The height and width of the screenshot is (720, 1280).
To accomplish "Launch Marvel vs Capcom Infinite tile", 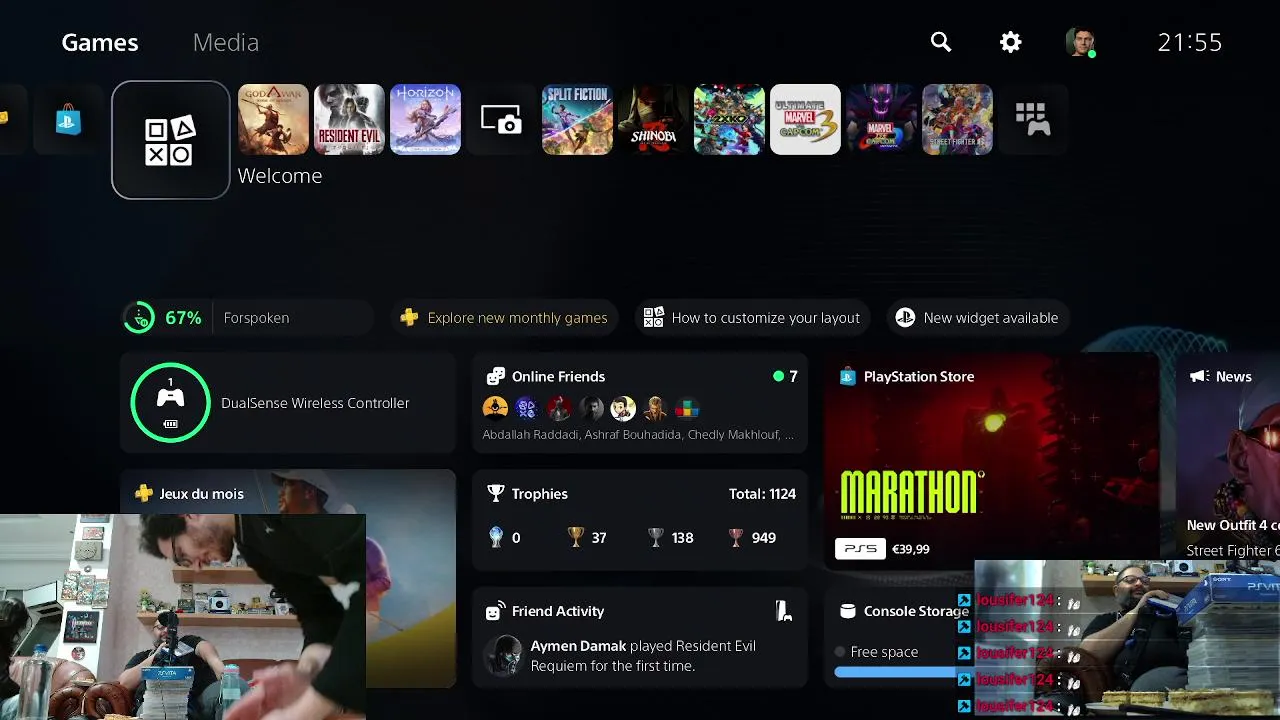I will 881,120.
